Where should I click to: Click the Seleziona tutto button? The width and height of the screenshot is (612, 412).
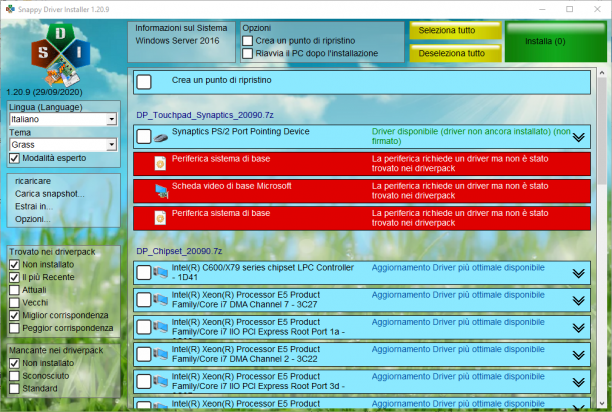click(x=455, y=30)
